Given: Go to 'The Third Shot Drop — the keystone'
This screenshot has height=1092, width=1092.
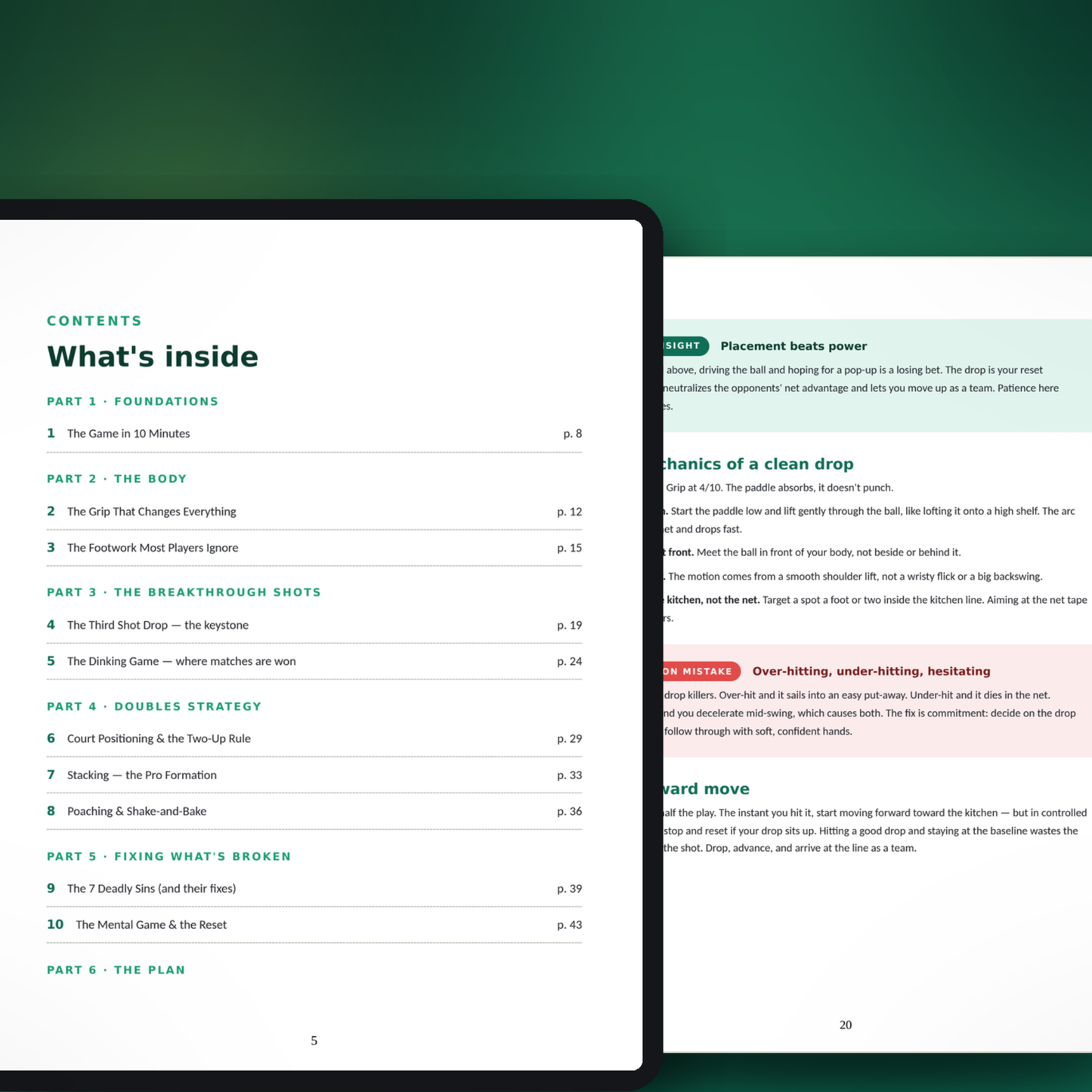Looking at the screenshot, I should pyautogui.click(x=314, y=625).
